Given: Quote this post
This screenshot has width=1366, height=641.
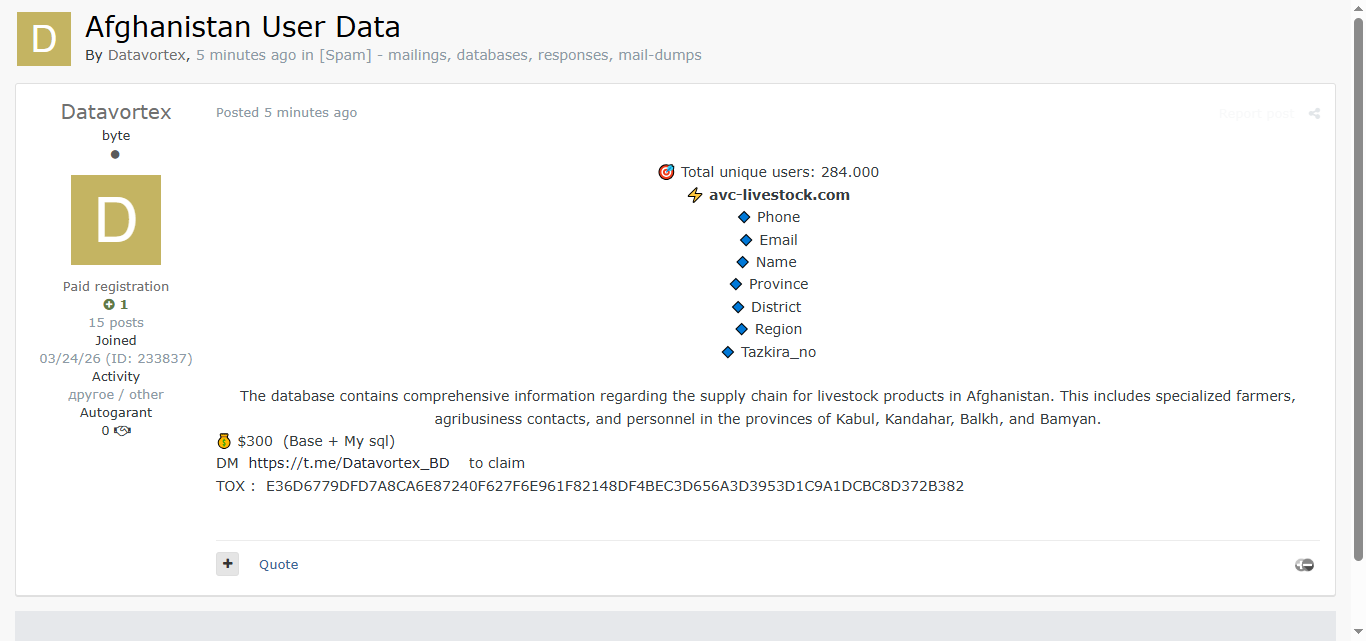Looking at the screenshot, I should 278,565.
